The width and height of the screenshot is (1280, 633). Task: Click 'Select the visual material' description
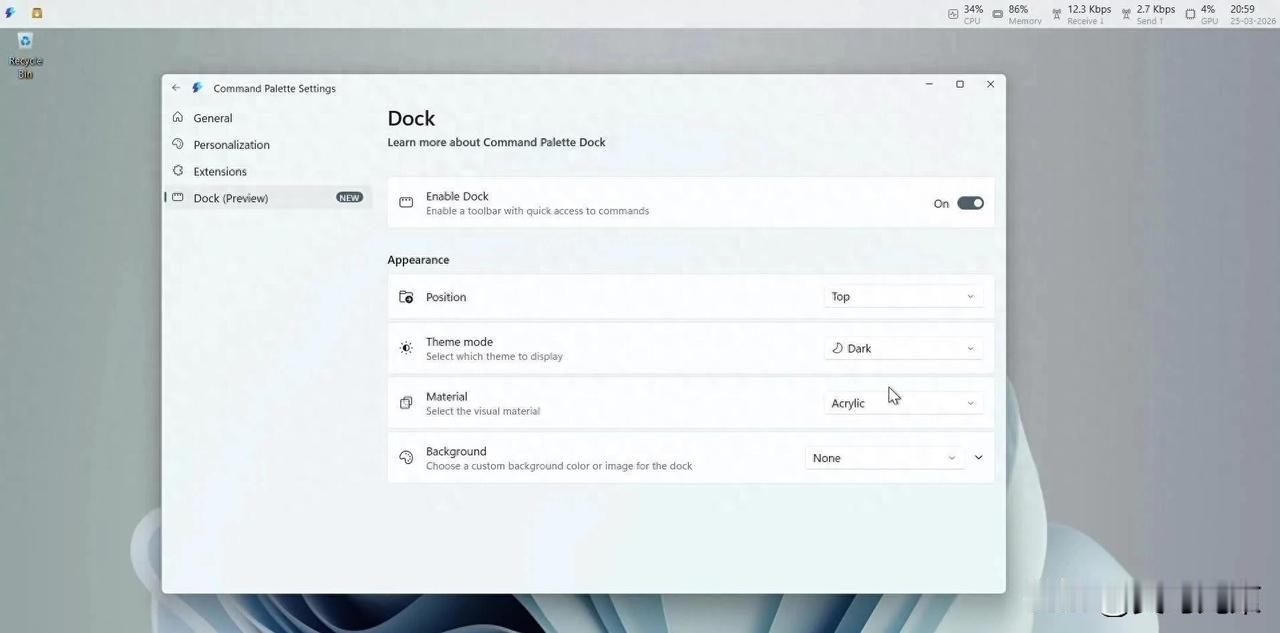pyautogui.click(x=483, y=411)
